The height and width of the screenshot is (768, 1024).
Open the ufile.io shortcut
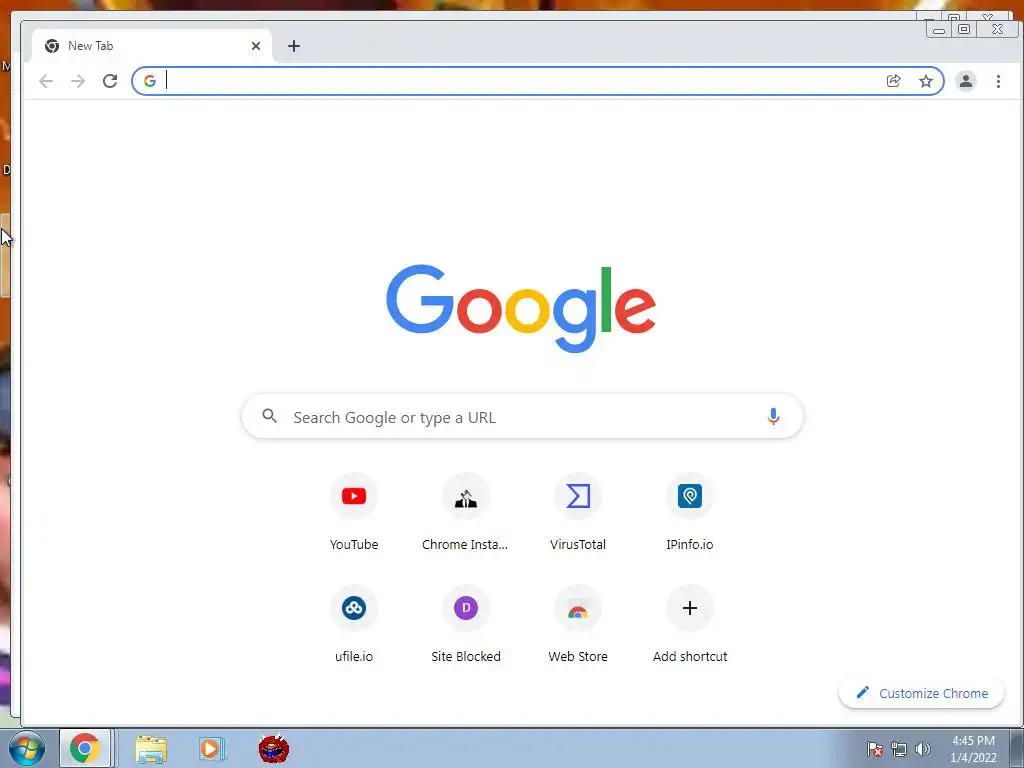[x=354, y=626]
